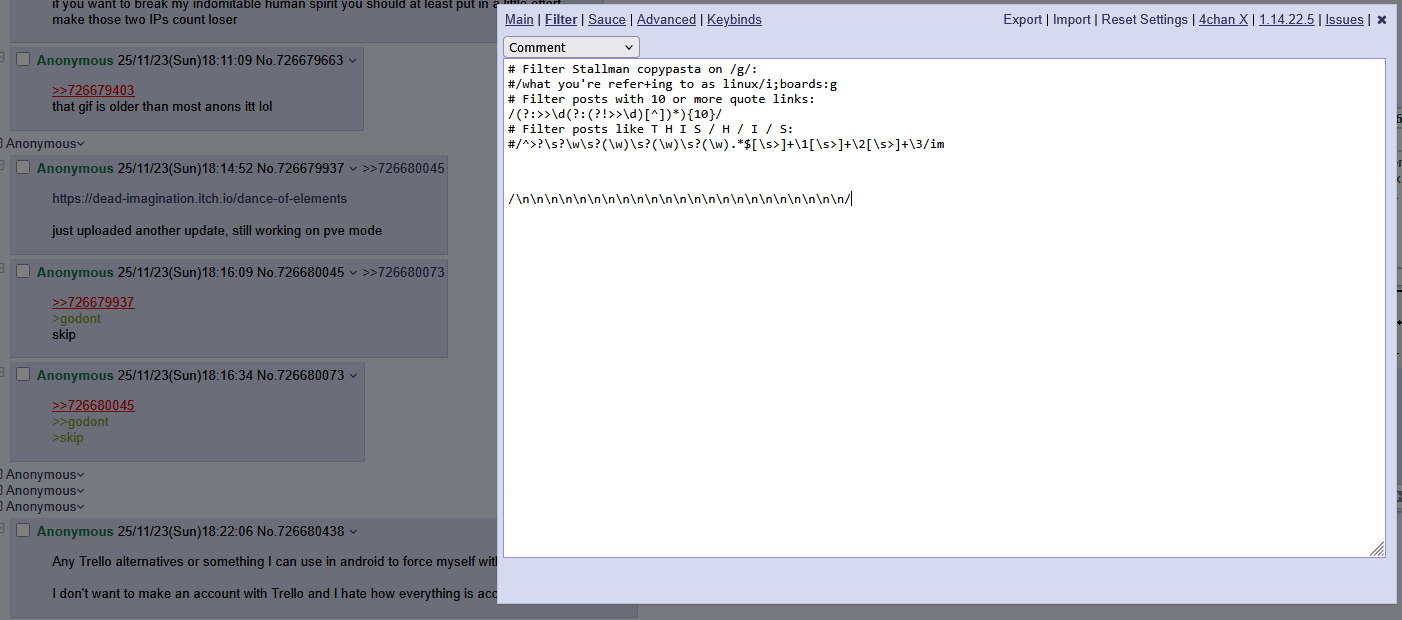Viewport: 1402px width, 620px height.
Task: Click backlink >>726680045 in post 726679937 header
Action: pos(403,168)
